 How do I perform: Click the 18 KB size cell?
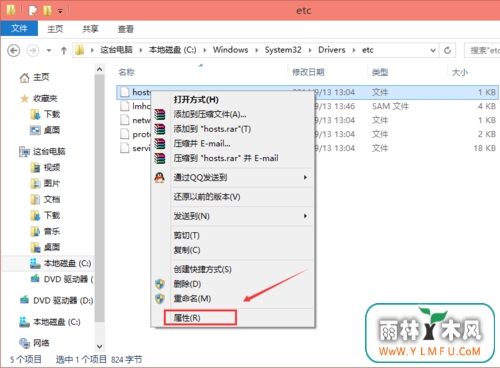485,148
